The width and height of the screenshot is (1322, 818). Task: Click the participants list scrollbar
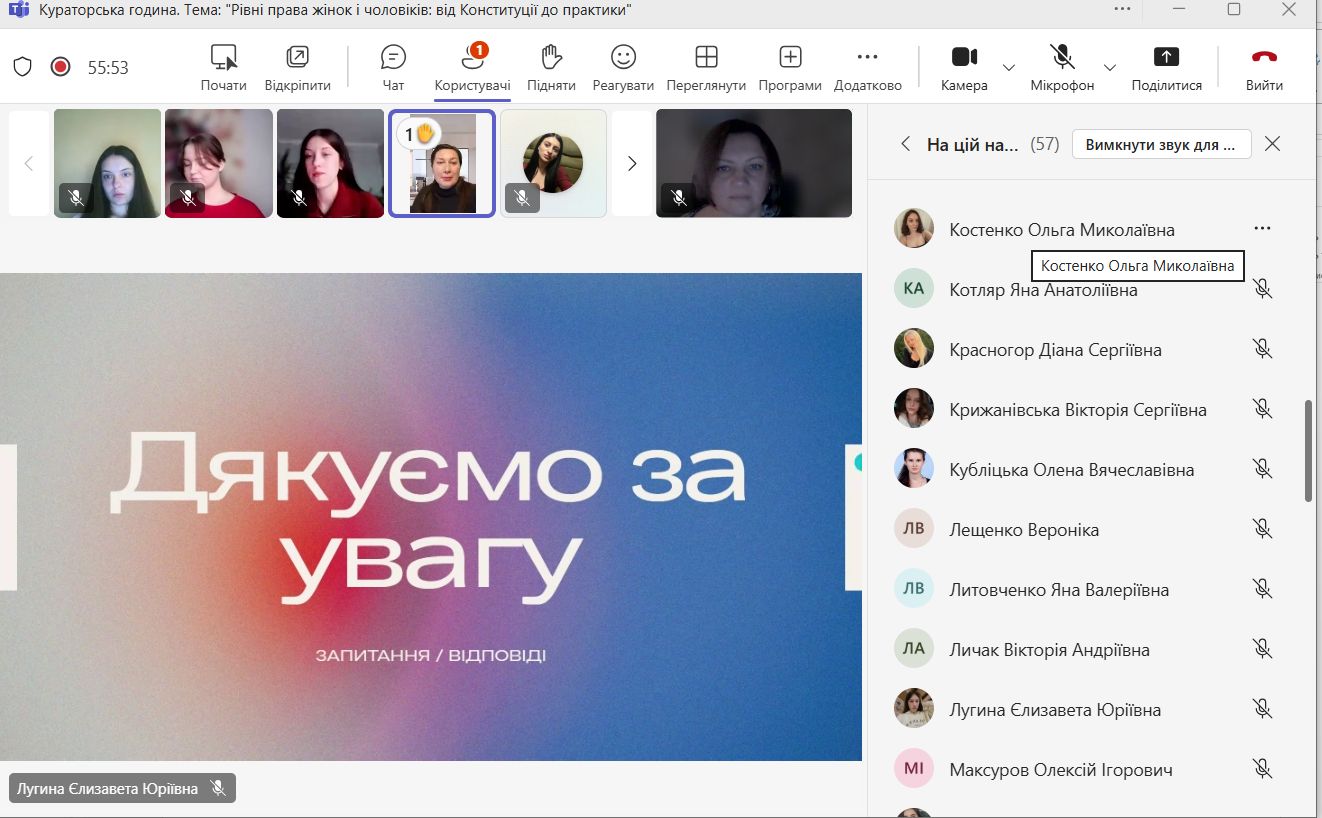[x=1308, y=450]
